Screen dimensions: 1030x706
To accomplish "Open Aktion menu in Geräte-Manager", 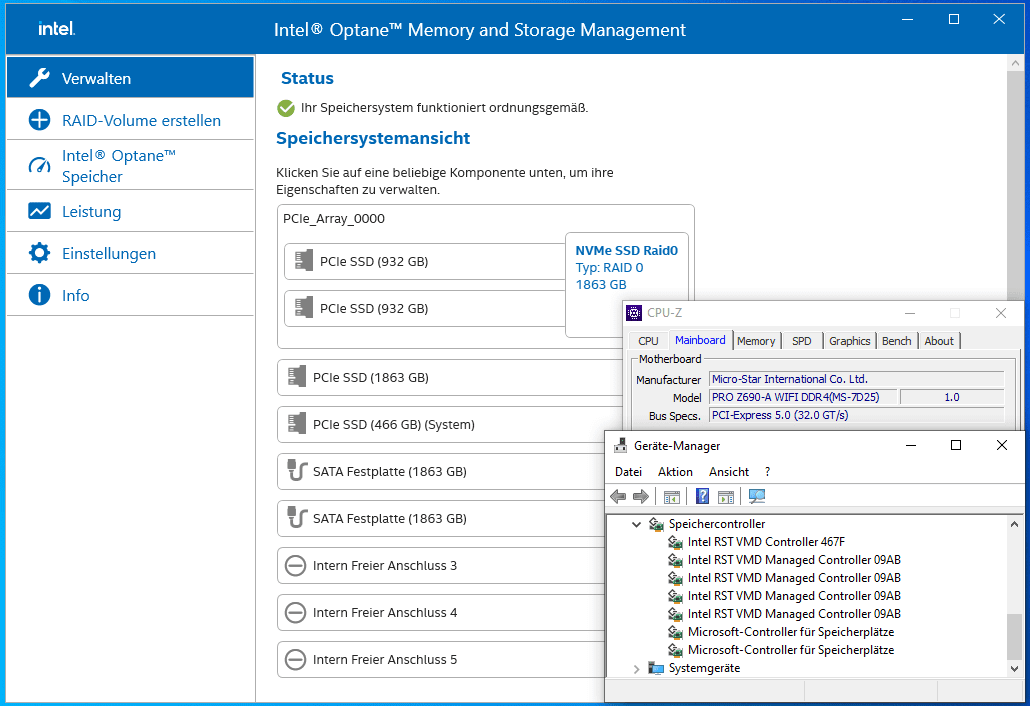I will tap(675, 472).
